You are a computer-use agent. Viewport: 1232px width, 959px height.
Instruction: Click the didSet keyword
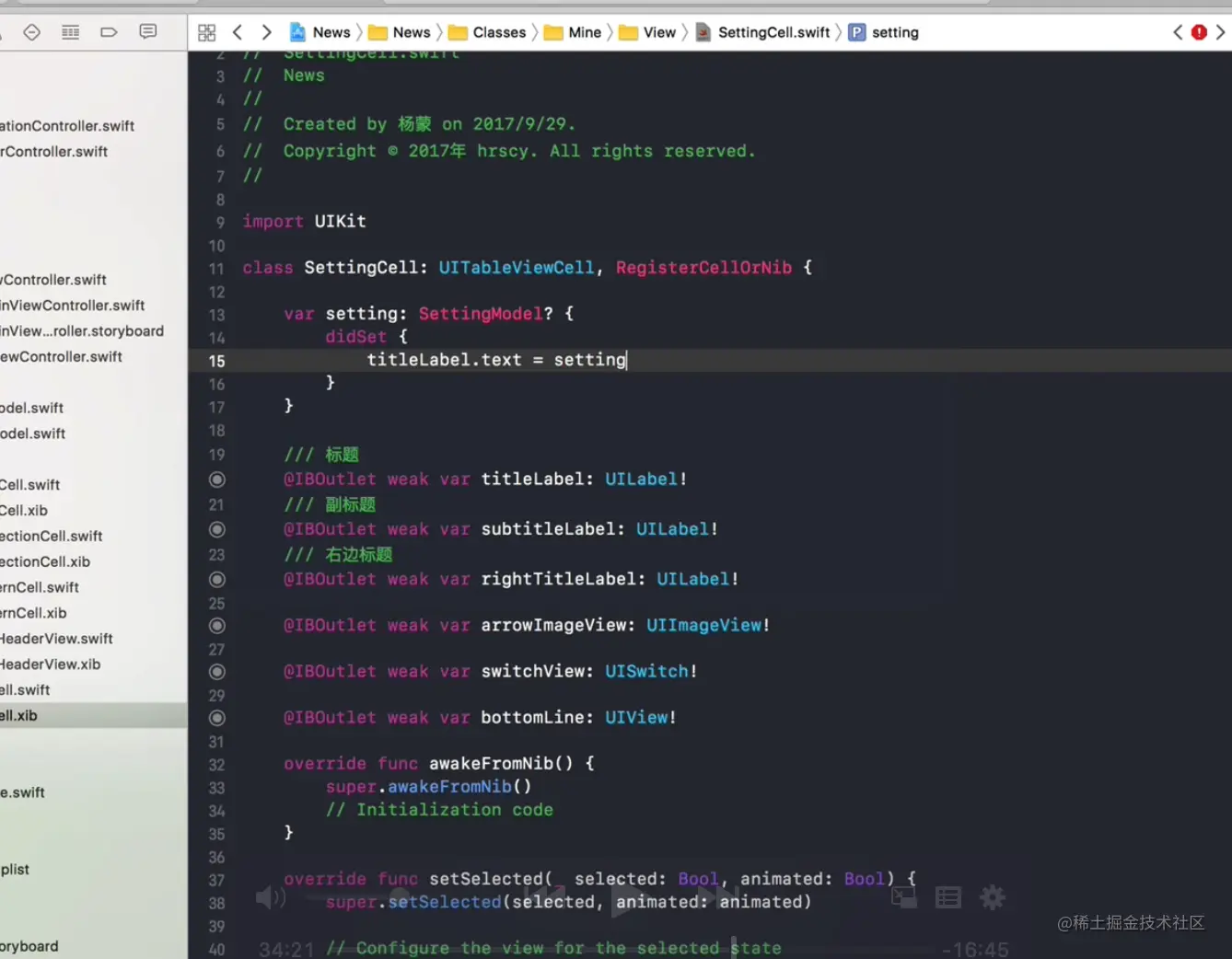(355, 337)
